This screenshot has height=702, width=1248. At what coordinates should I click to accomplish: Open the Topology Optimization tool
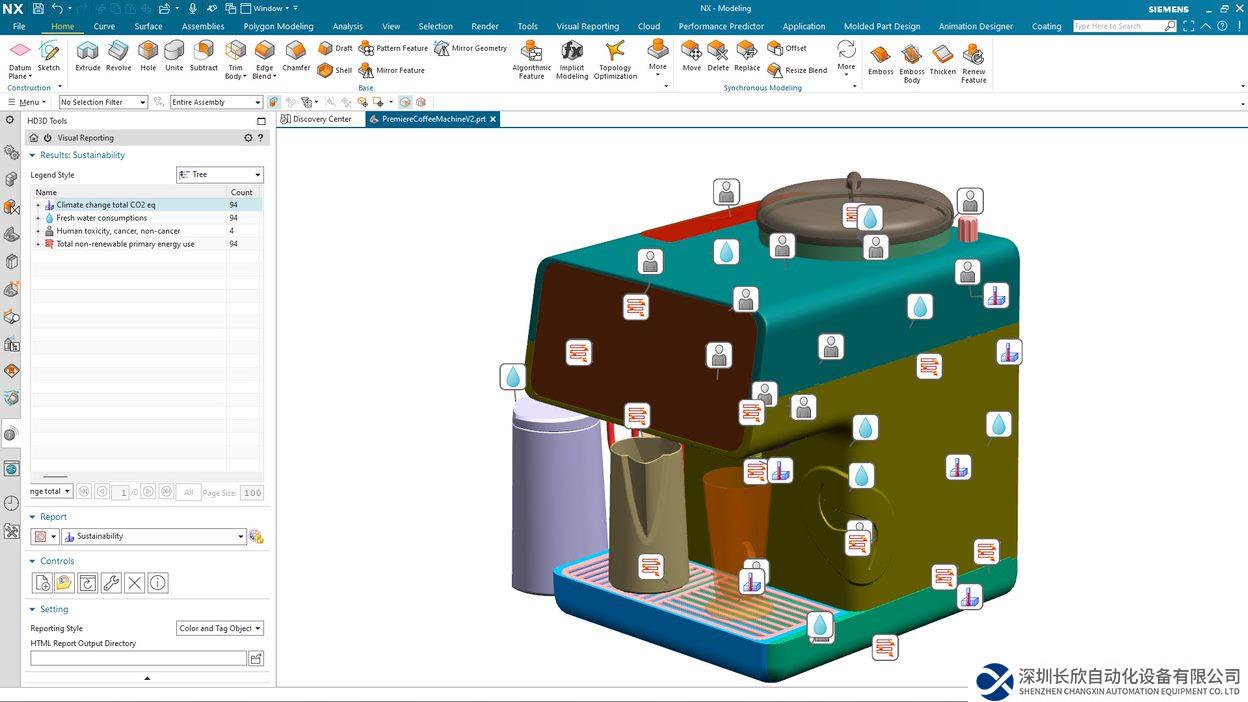(615, 58)
